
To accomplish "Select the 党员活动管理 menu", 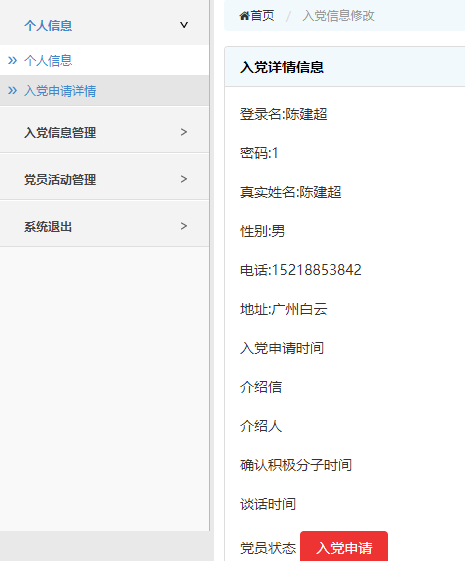I will pos(60,180).
